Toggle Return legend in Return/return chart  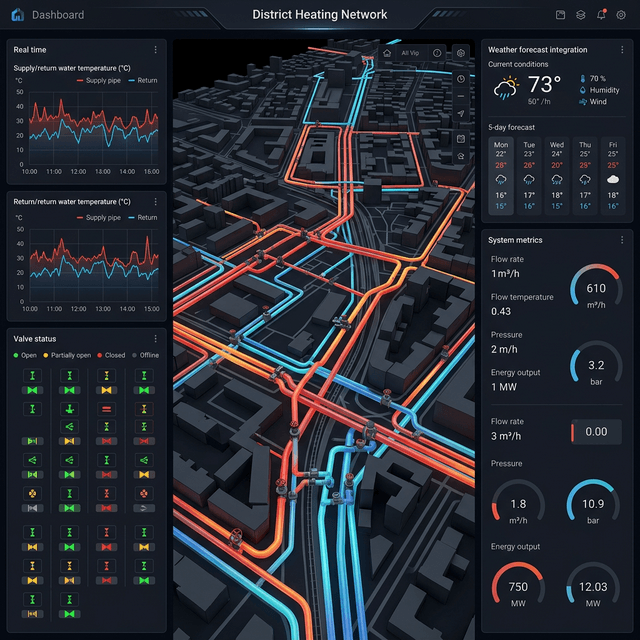point(143,218)
